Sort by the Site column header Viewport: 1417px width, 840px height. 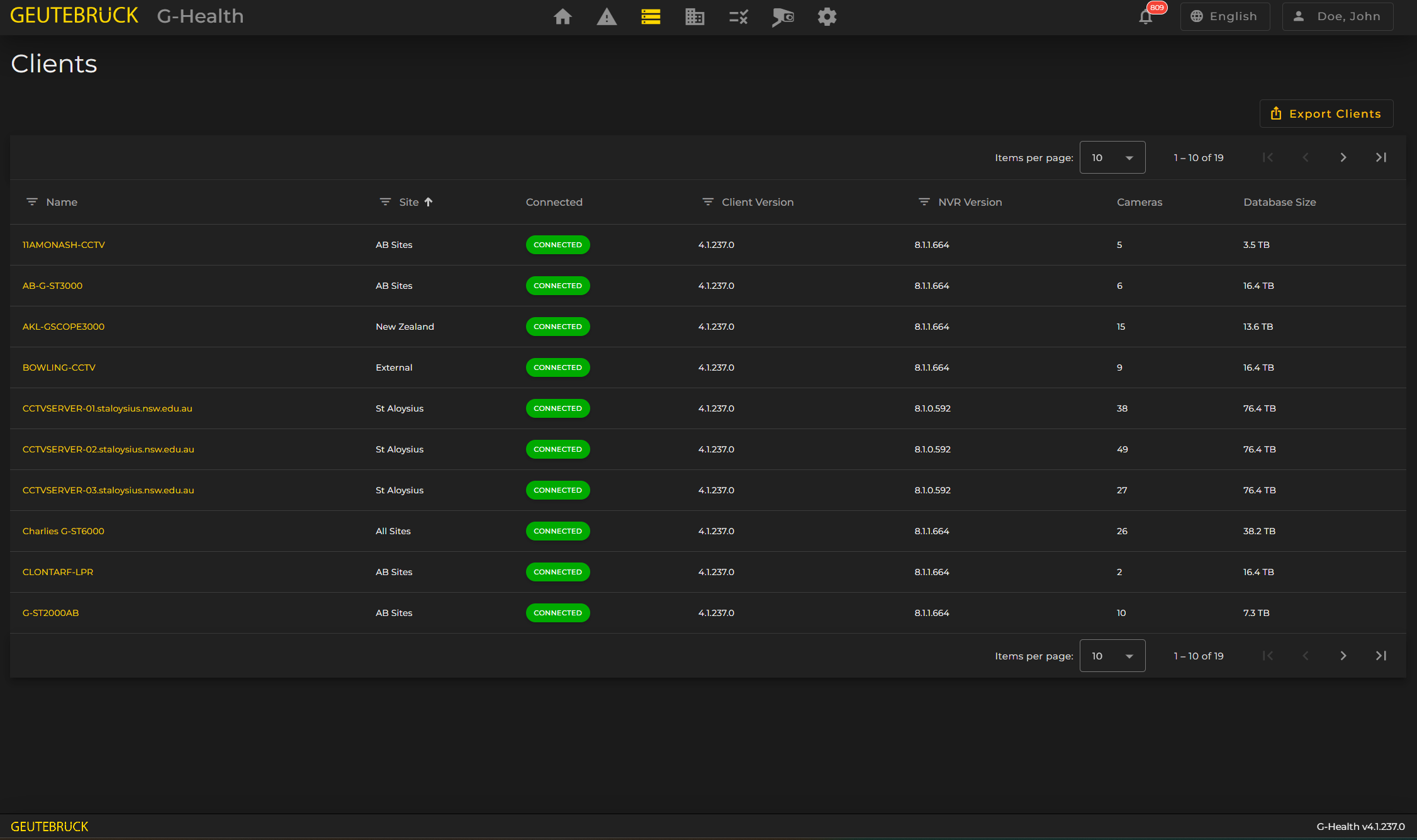click(409, 202)
